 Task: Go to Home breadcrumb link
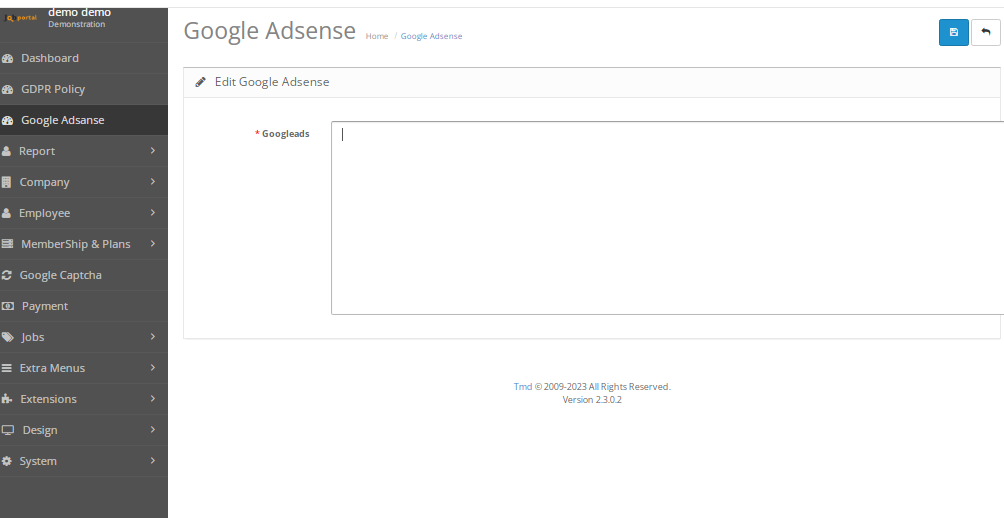pos(377,36)
